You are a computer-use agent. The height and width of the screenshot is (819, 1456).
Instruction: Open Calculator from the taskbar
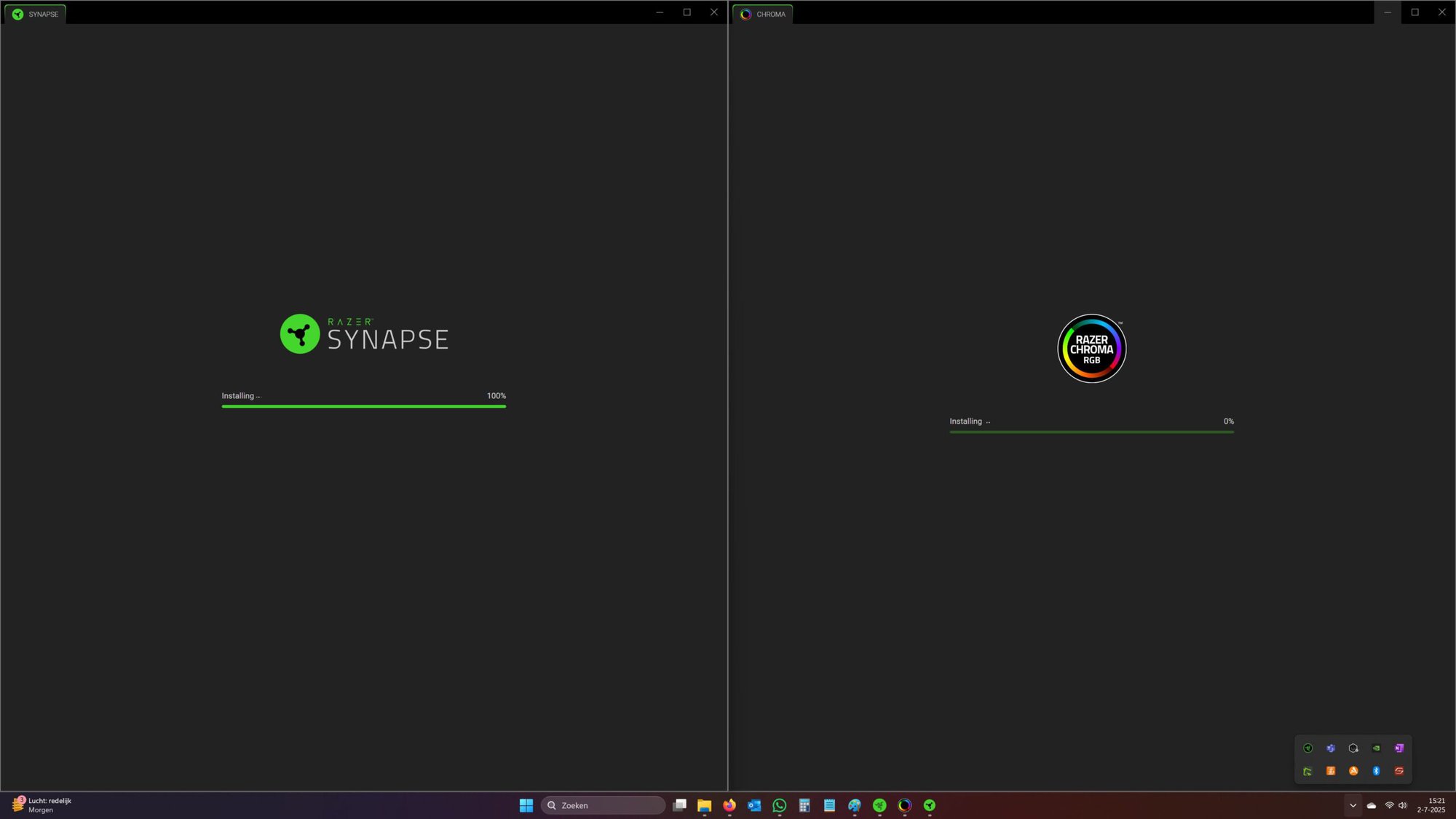[x=804, y=805]
